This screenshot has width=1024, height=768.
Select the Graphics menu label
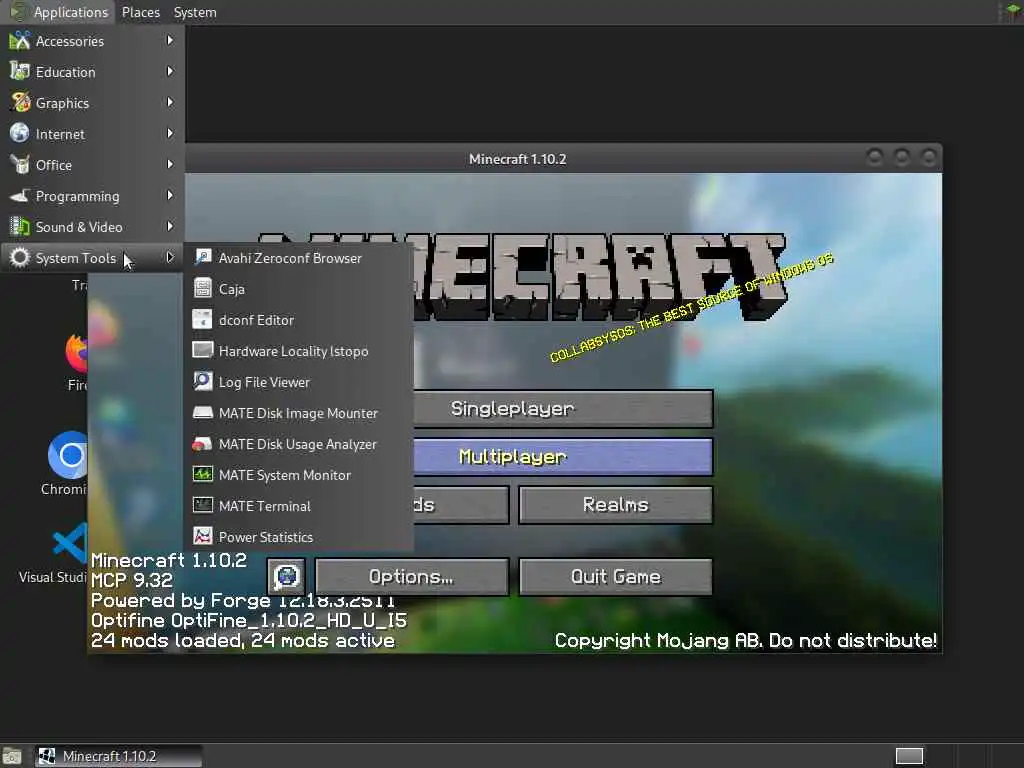(x=62, y=103)
